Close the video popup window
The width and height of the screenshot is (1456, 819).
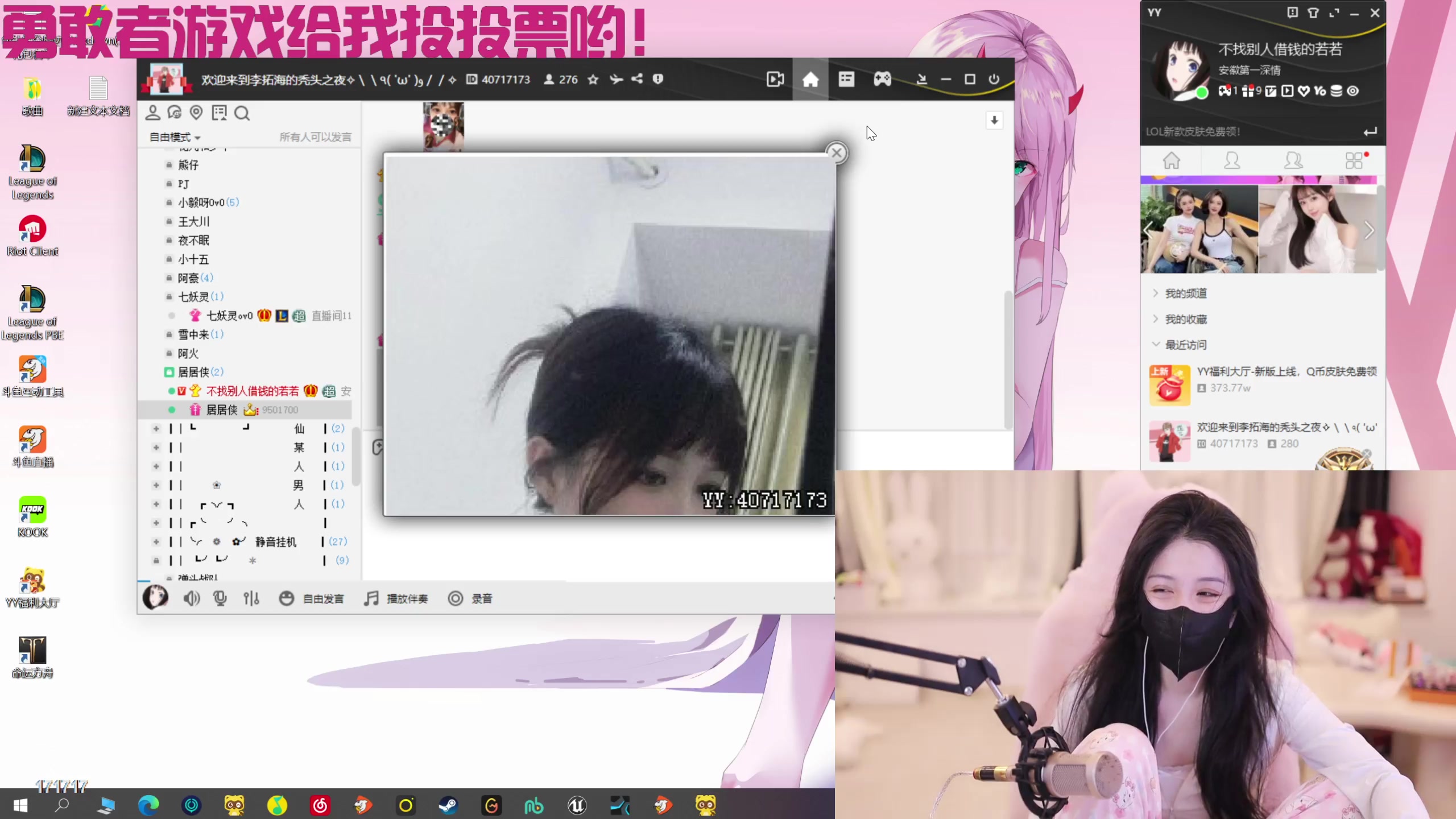(836, 153)
